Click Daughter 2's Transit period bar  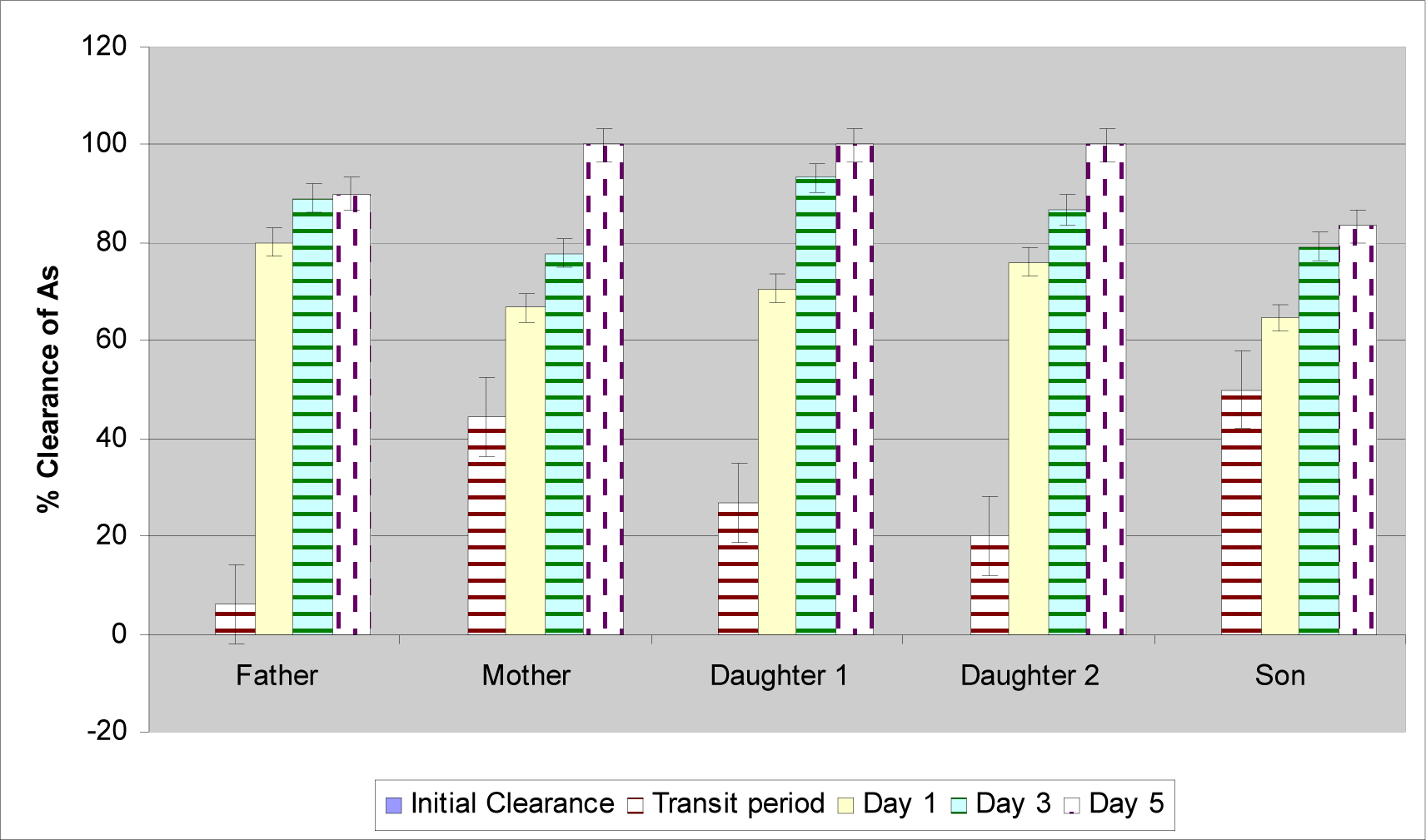pyautogui.click(x=989, y=585)
